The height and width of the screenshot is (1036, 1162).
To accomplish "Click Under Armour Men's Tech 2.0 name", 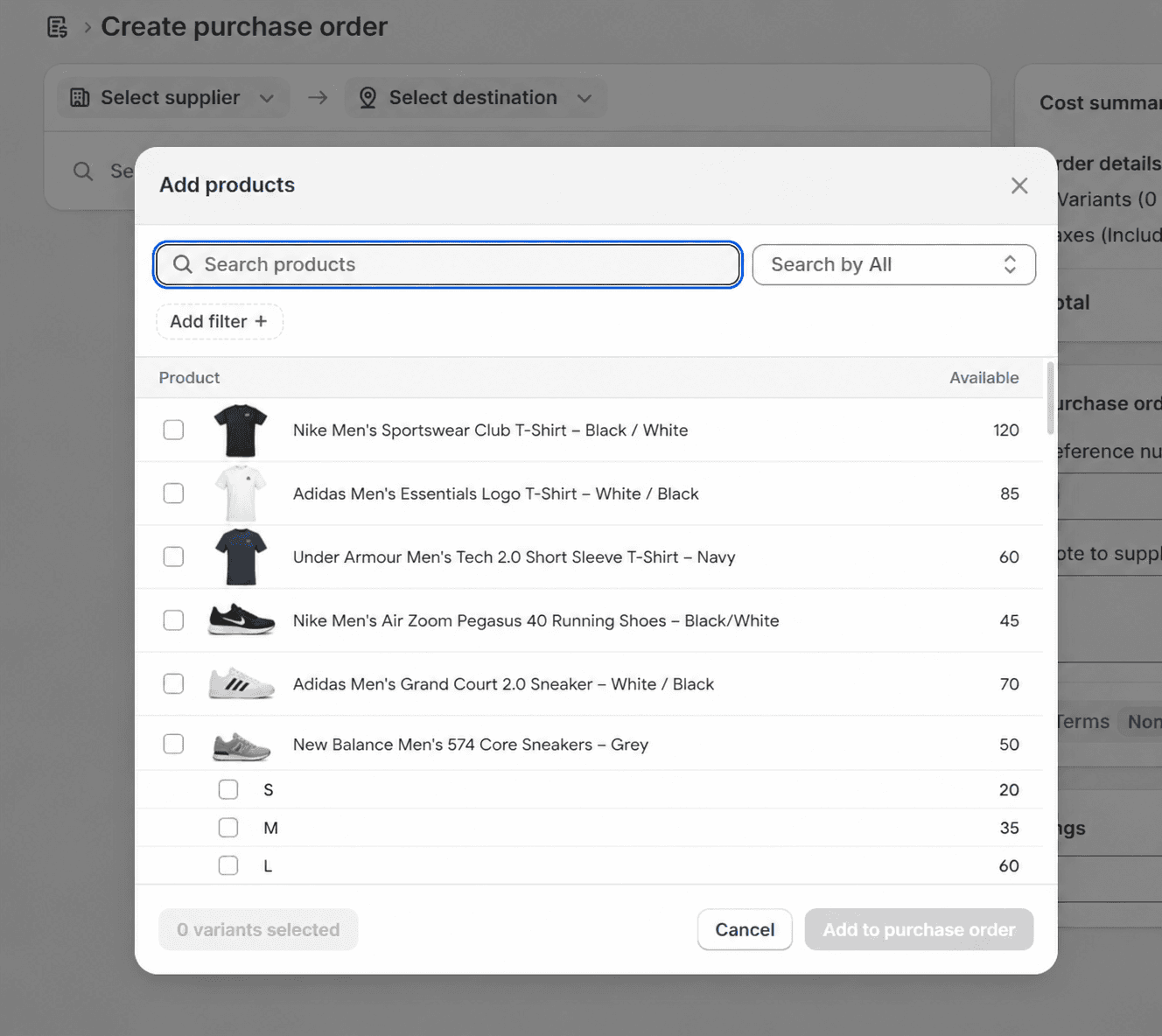I will click(x=514, y=556).
